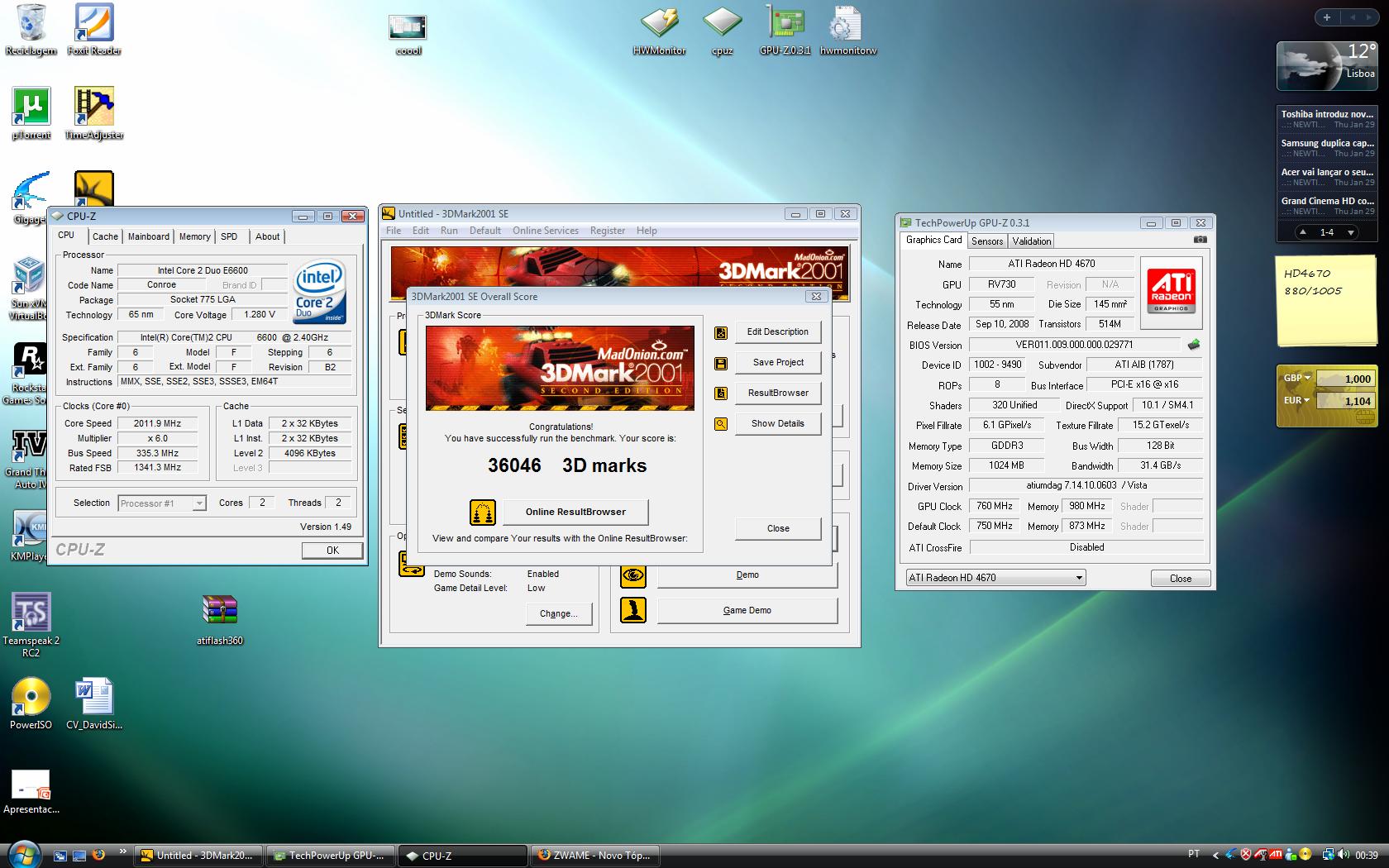Click the Online ResultBrowser podium icon
This screenshot has width=1389, height=868.
click(482, 513)
